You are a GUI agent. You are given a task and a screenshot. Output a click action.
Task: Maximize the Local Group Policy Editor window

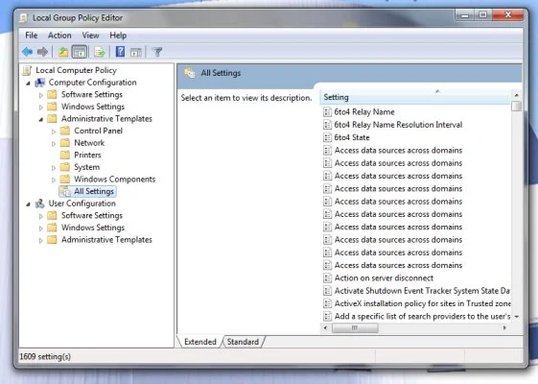click(483, 15)
